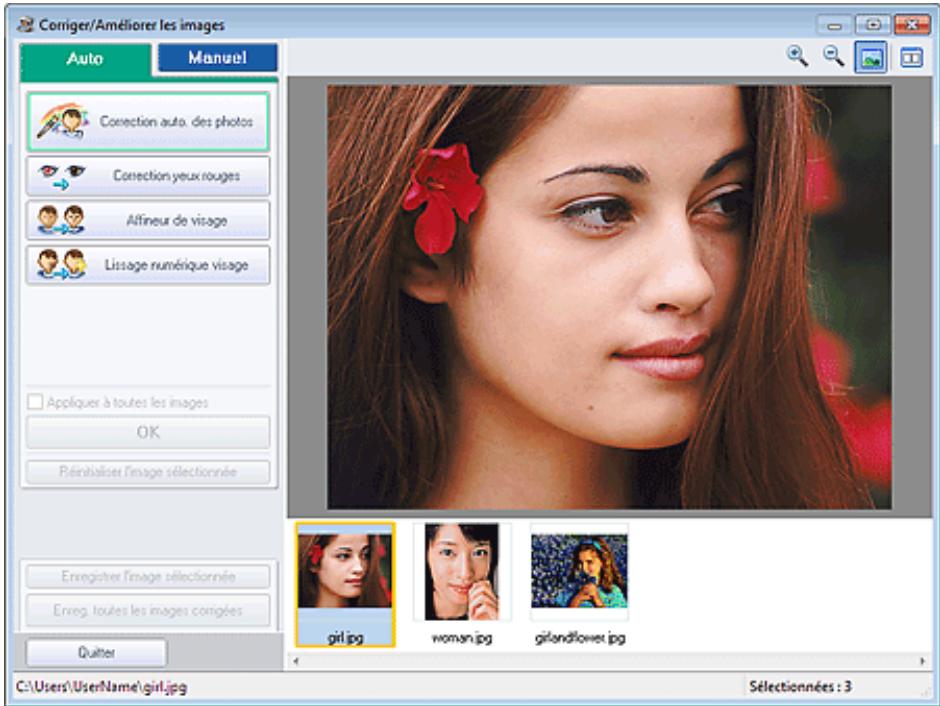Click Enreg. toutes les images corrigées
Viewport: 940px width, 706px height.
(x=147, y=610)
